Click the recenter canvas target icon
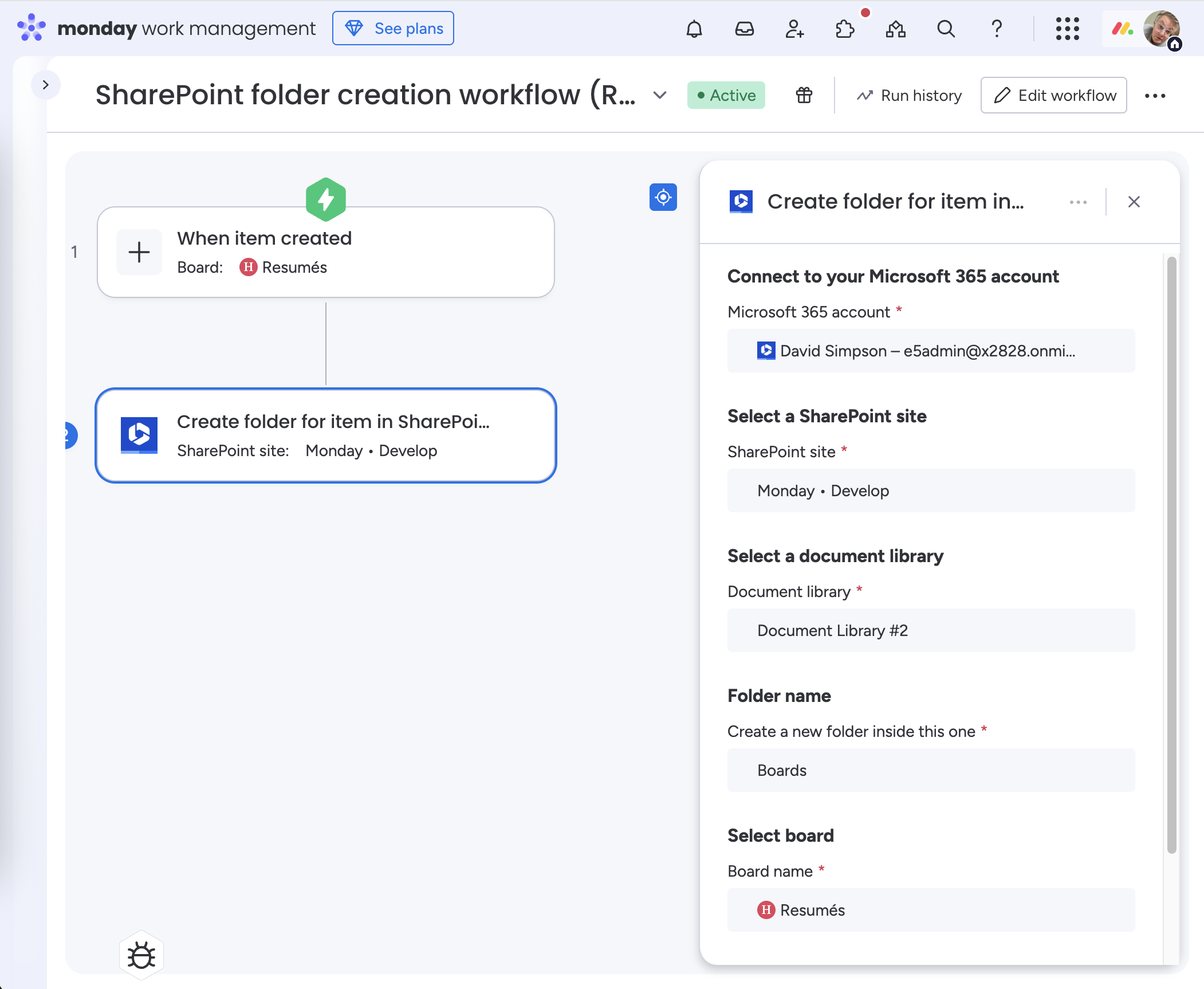The image size is (1204, 989). [663, 198]
